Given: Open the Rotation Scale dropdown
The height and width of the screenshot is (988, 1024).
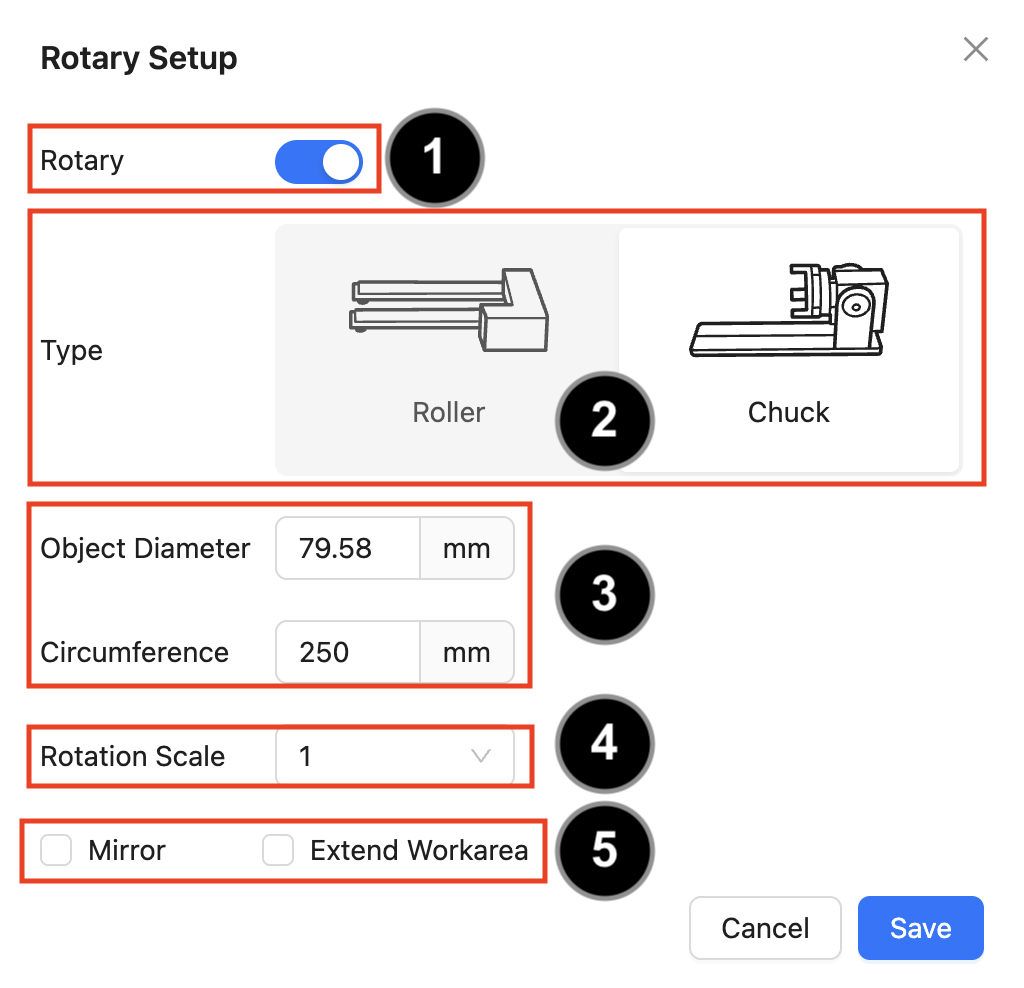Looking at the screenshot, I should (x=395, y=756).
